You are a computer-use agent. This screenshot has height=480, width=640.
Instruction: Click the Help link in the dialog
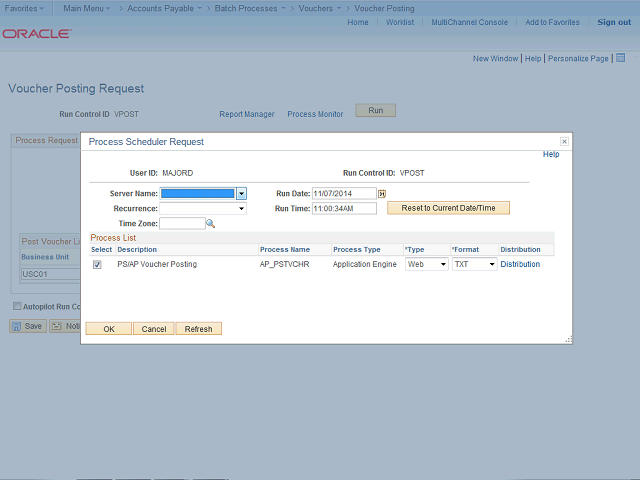click(550, 155)
